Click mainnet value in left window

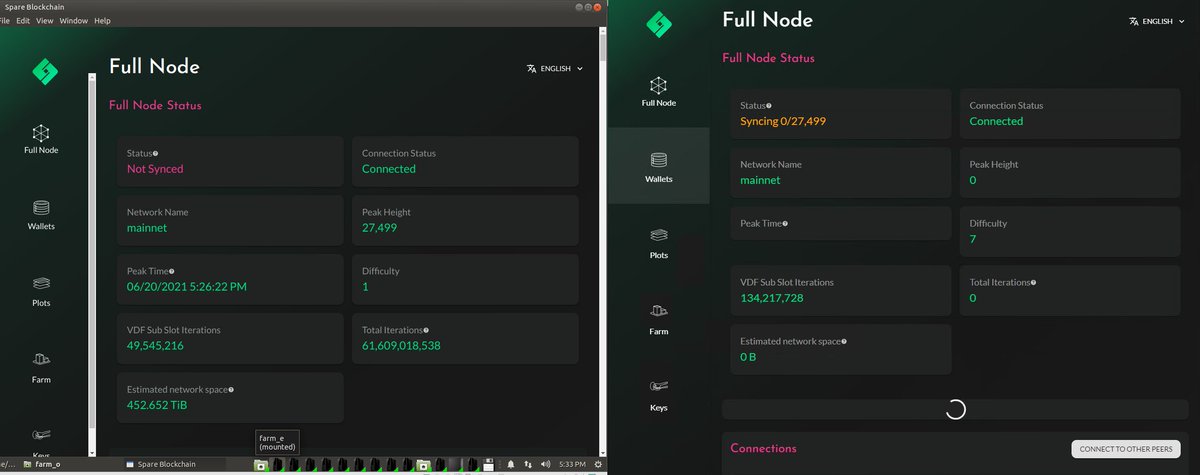pos(147,228)
